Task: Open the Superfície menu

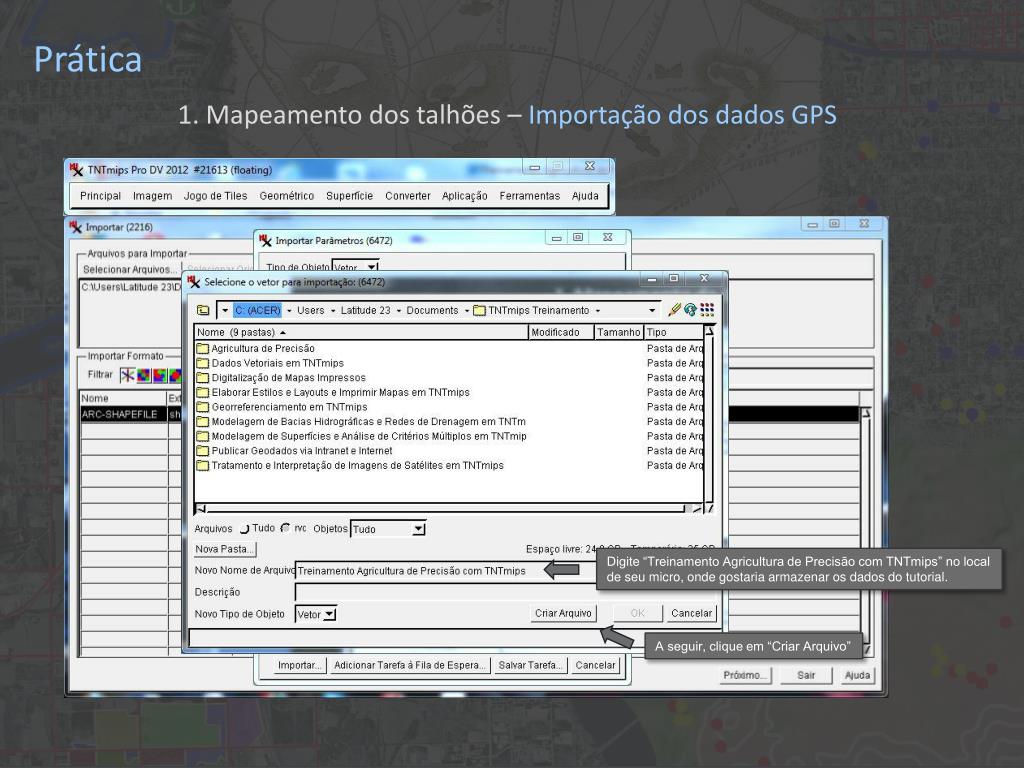Action: (349, 196)
